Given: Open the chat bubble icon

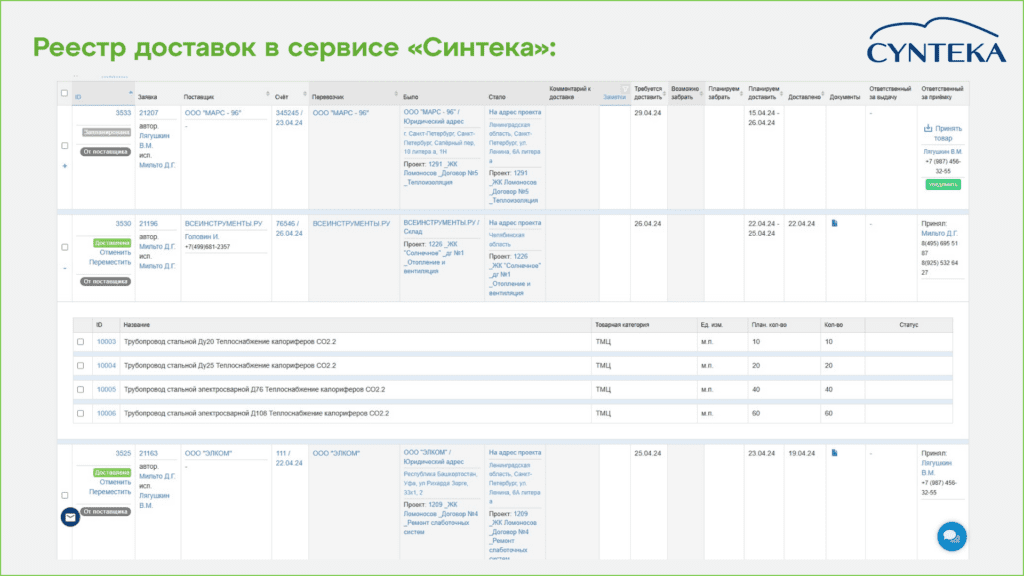Looking at the screenshot, I should point(951,537).
